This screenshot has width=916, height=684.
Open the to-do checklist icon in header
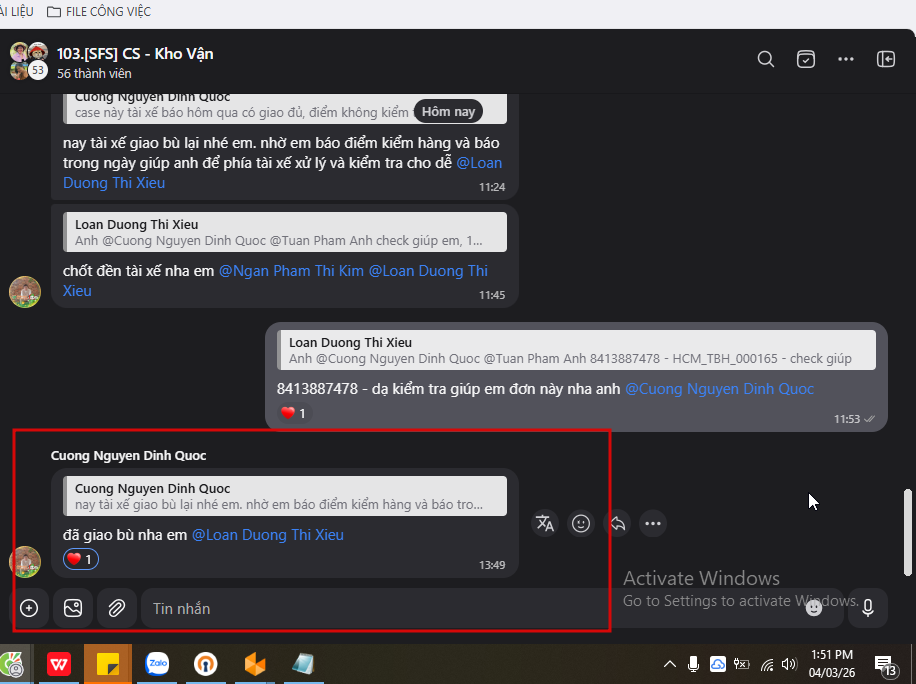coord(806,59)
